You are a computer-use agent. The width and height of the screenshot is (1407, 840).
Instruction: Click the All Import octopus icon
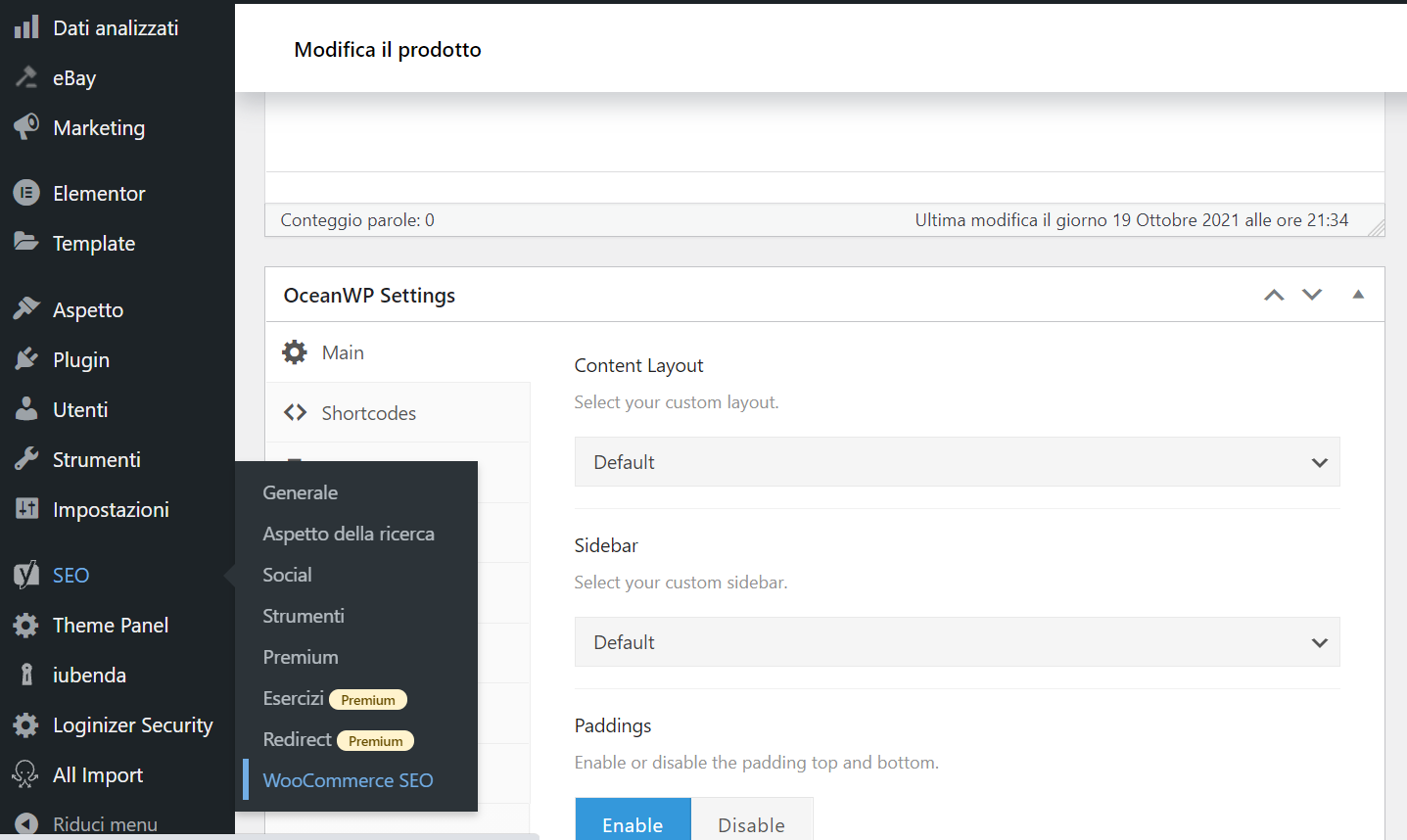pyautogui.click(x=26, y=774)
